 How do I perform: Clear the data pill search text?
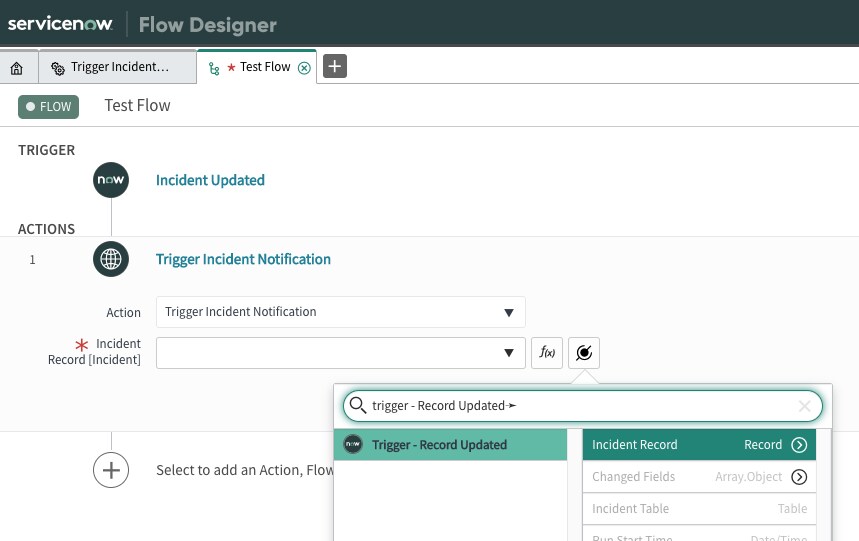(804, 406)
